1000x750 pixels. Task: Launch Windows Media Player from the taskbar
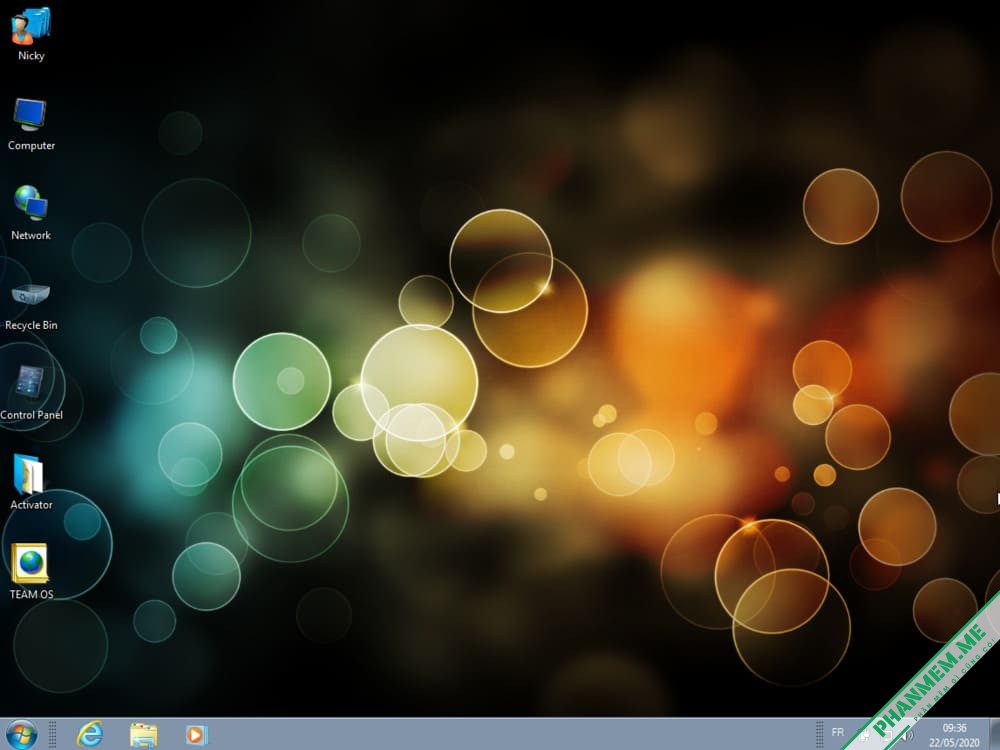[196, 735]
